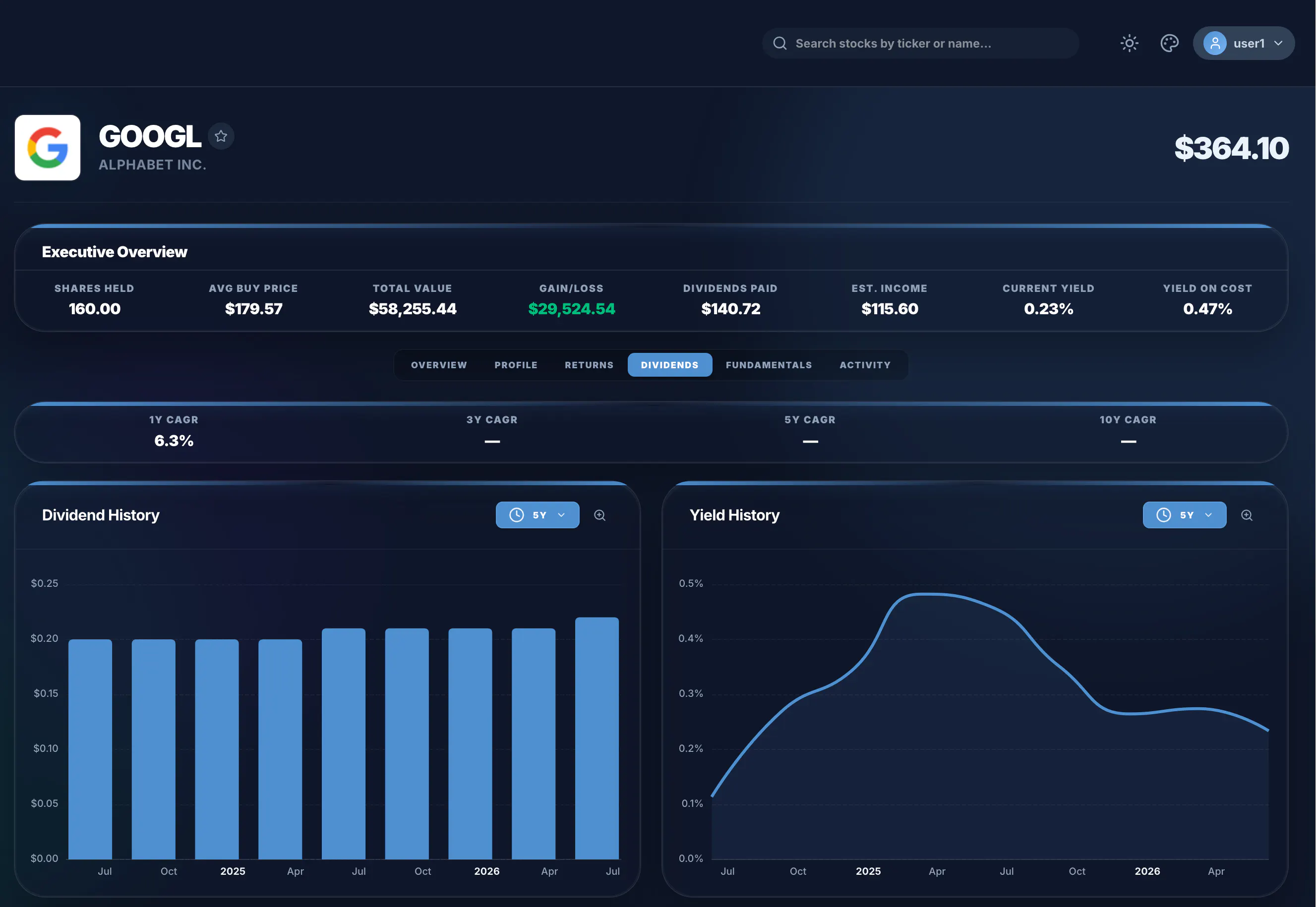Click ALPHABET INC. company name

[152, 165]
